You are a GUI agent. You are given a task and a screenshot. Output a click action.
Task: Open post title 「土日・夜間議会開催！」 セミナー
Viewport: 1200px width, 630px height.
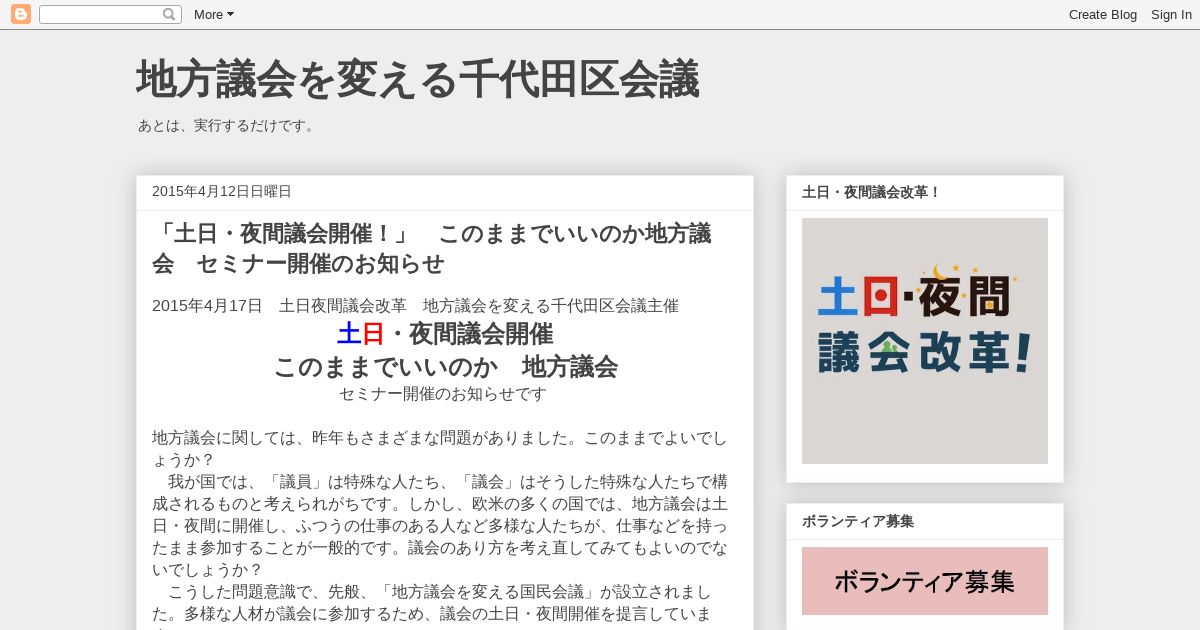432,248
